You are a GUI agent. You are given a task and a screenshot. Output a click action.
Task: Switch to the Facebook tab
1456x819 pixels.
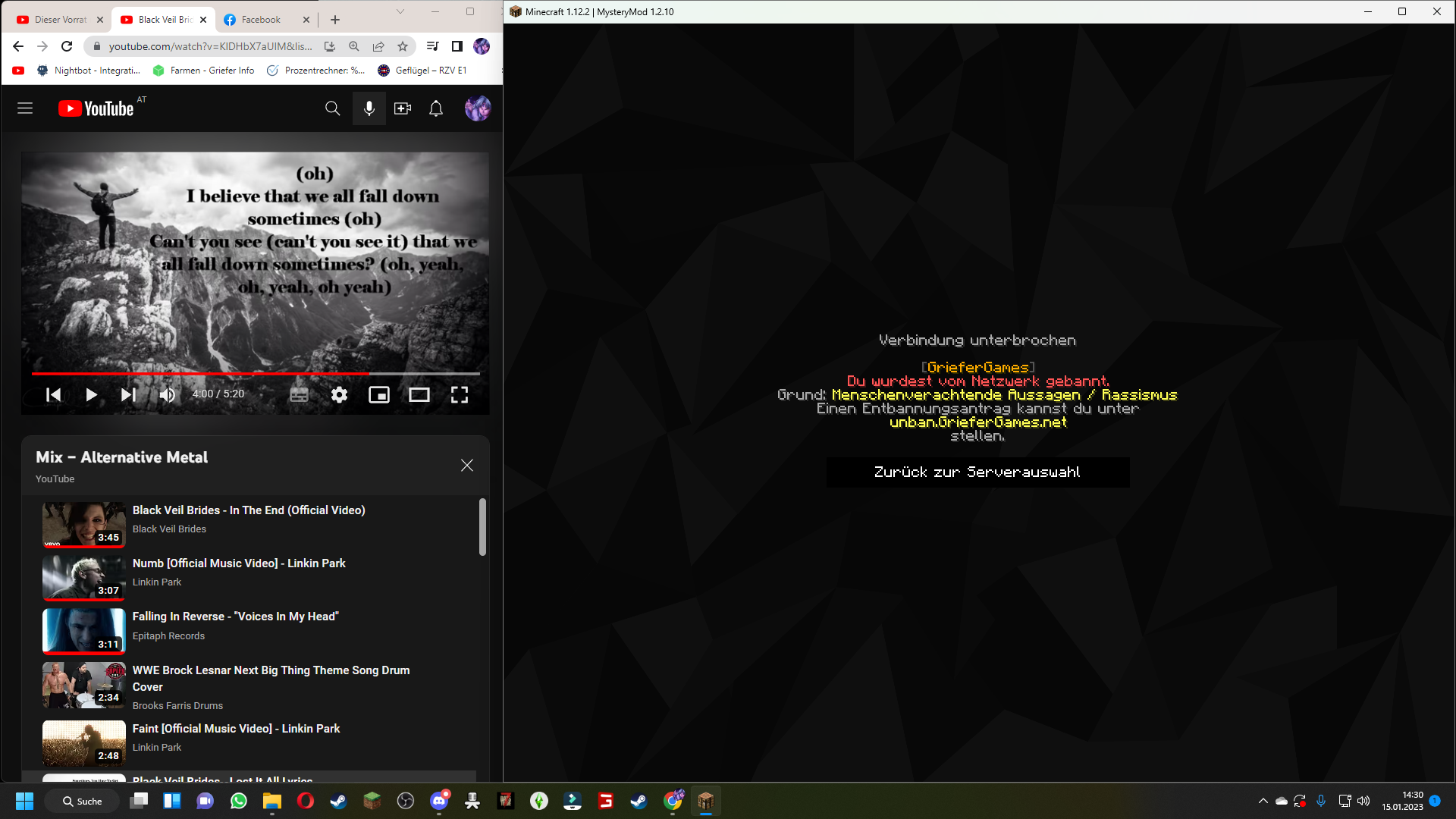click(261, 20)
